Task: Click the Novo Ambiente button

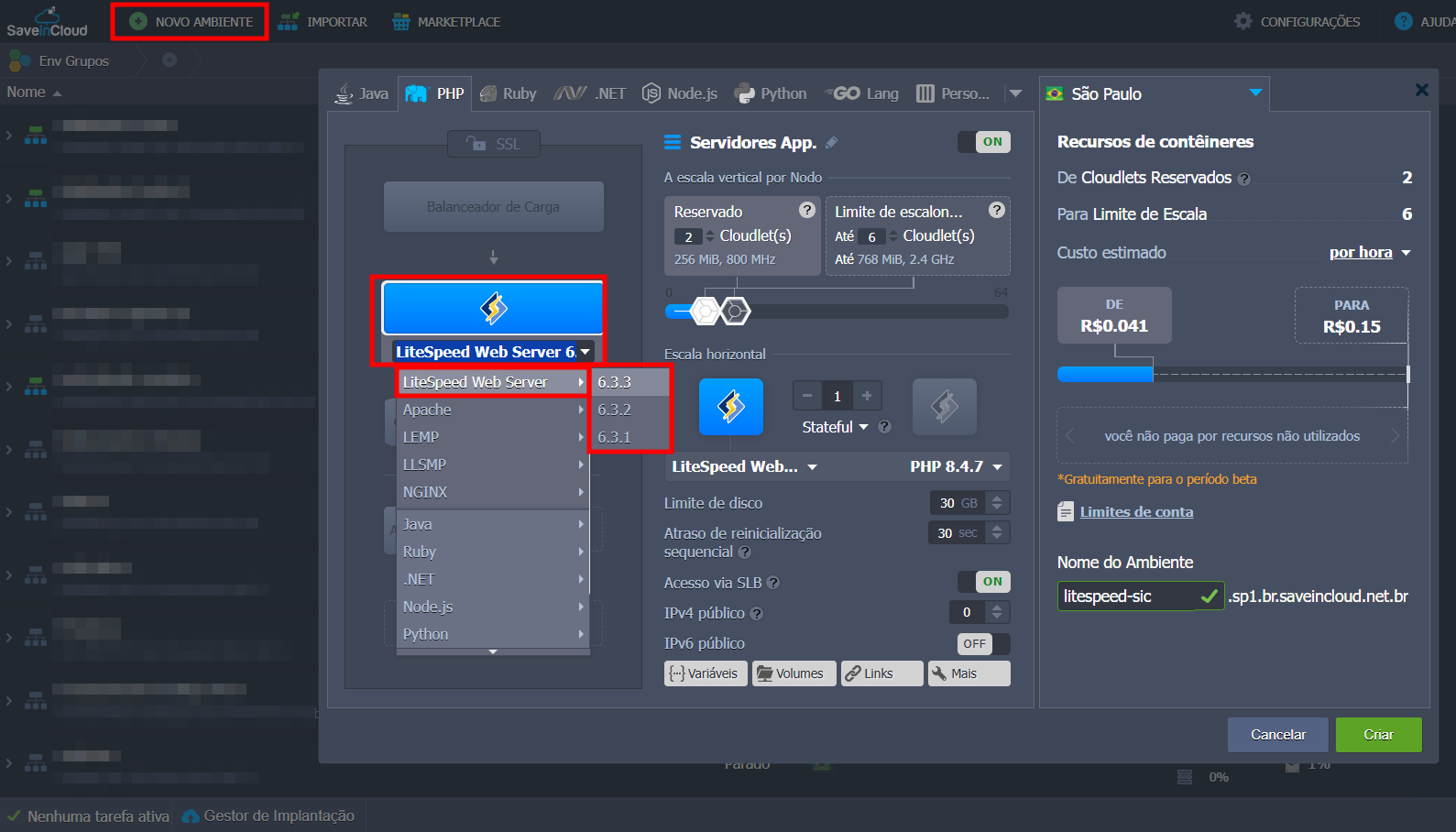Action: tap(191, 22)
